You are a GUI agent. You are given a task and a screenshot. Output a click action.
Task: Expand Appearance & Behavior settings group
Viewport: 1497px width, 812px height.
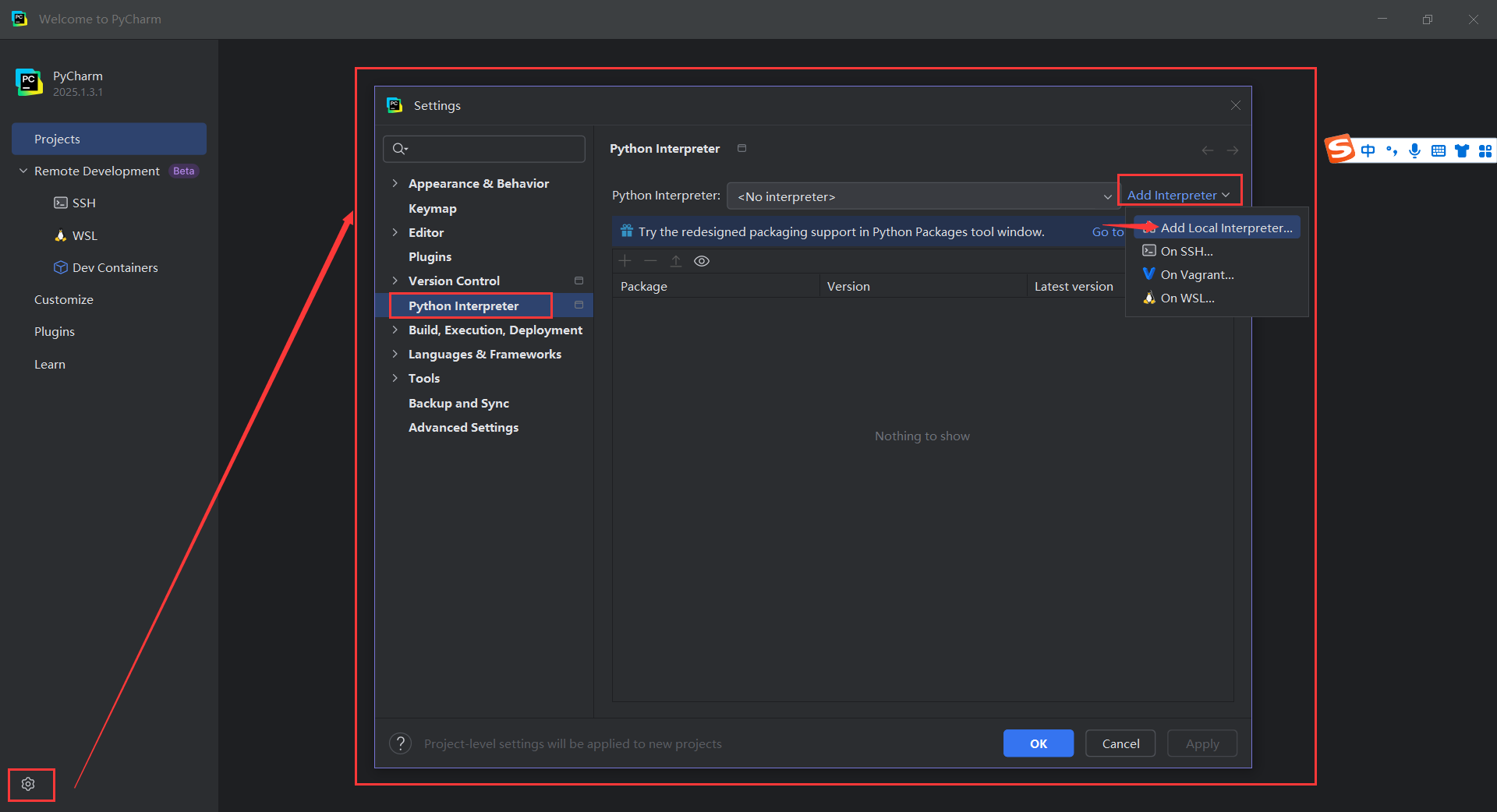click(395, 183)
